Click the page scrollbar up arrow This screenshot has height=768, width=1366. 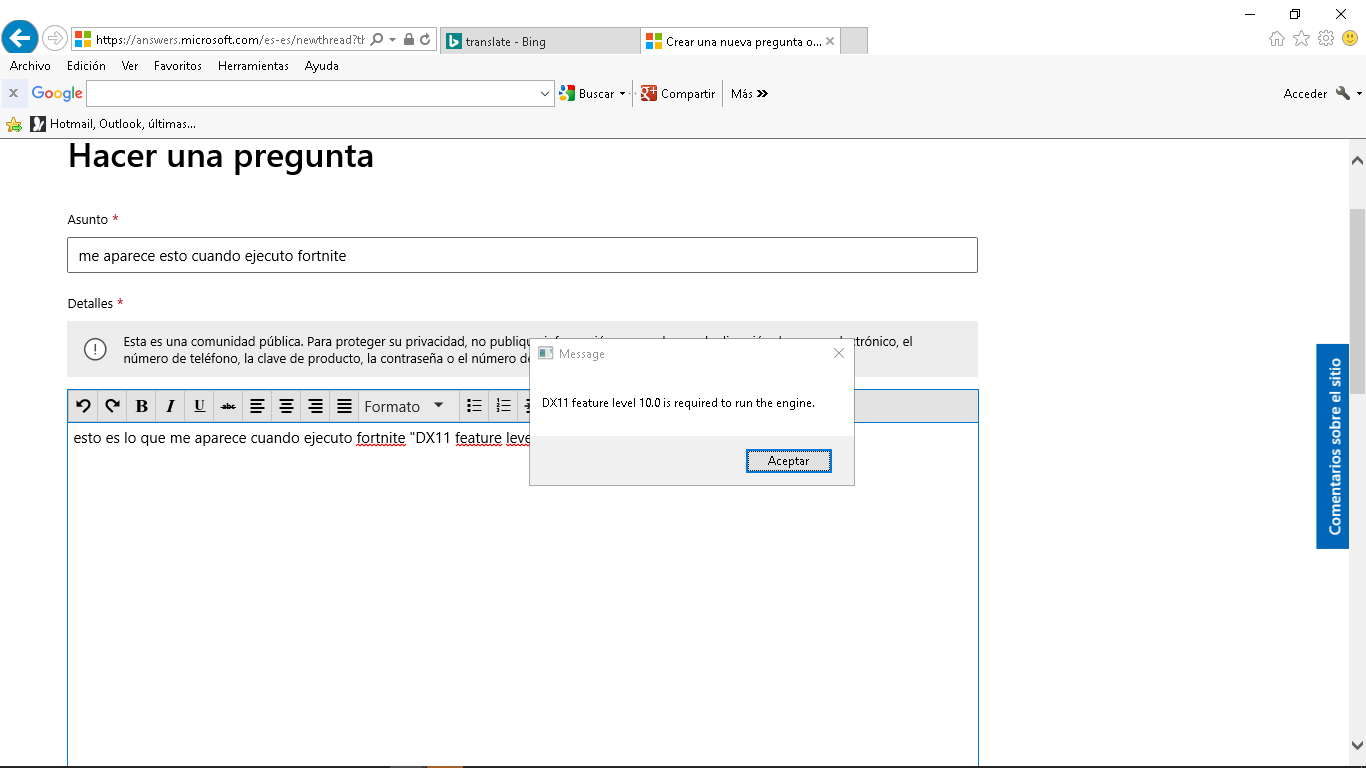pyautogui.click(x=1357, y=160)
